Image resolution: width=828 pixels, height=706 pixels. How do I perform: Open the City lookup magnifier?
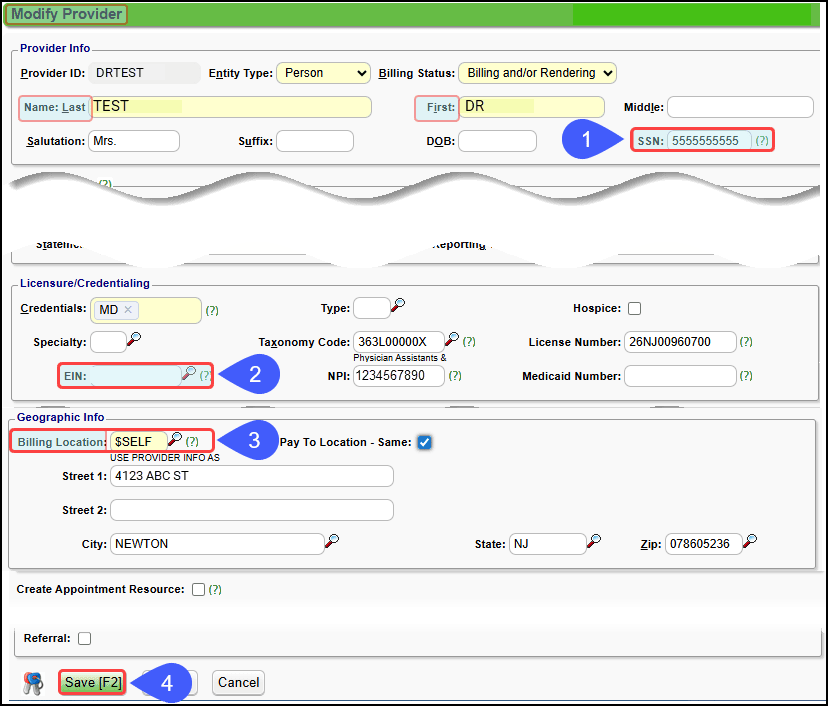point(331,541)
